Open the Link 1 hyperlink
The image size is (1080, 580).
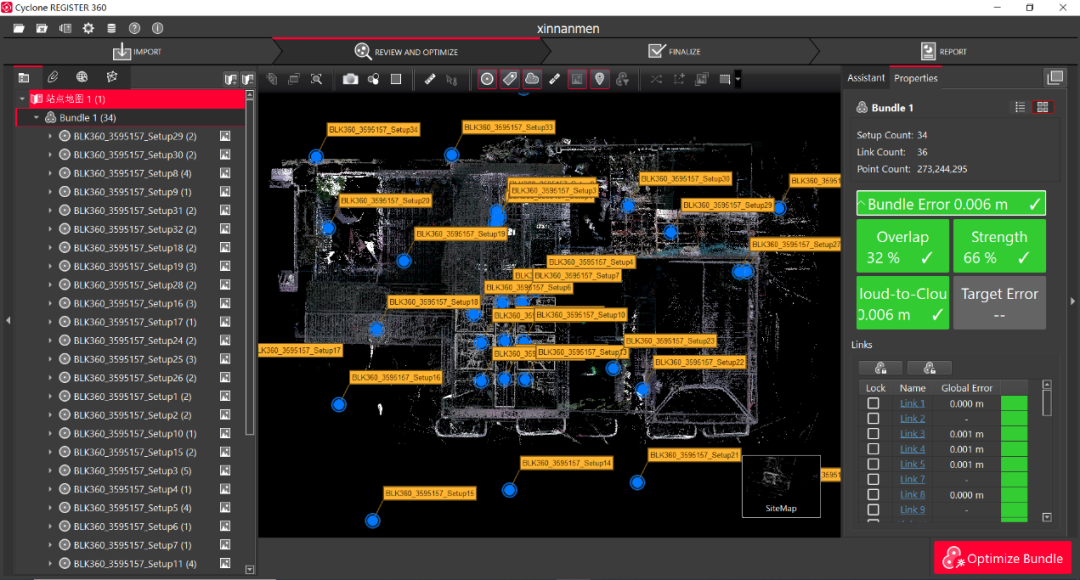(x=912, y=404)
